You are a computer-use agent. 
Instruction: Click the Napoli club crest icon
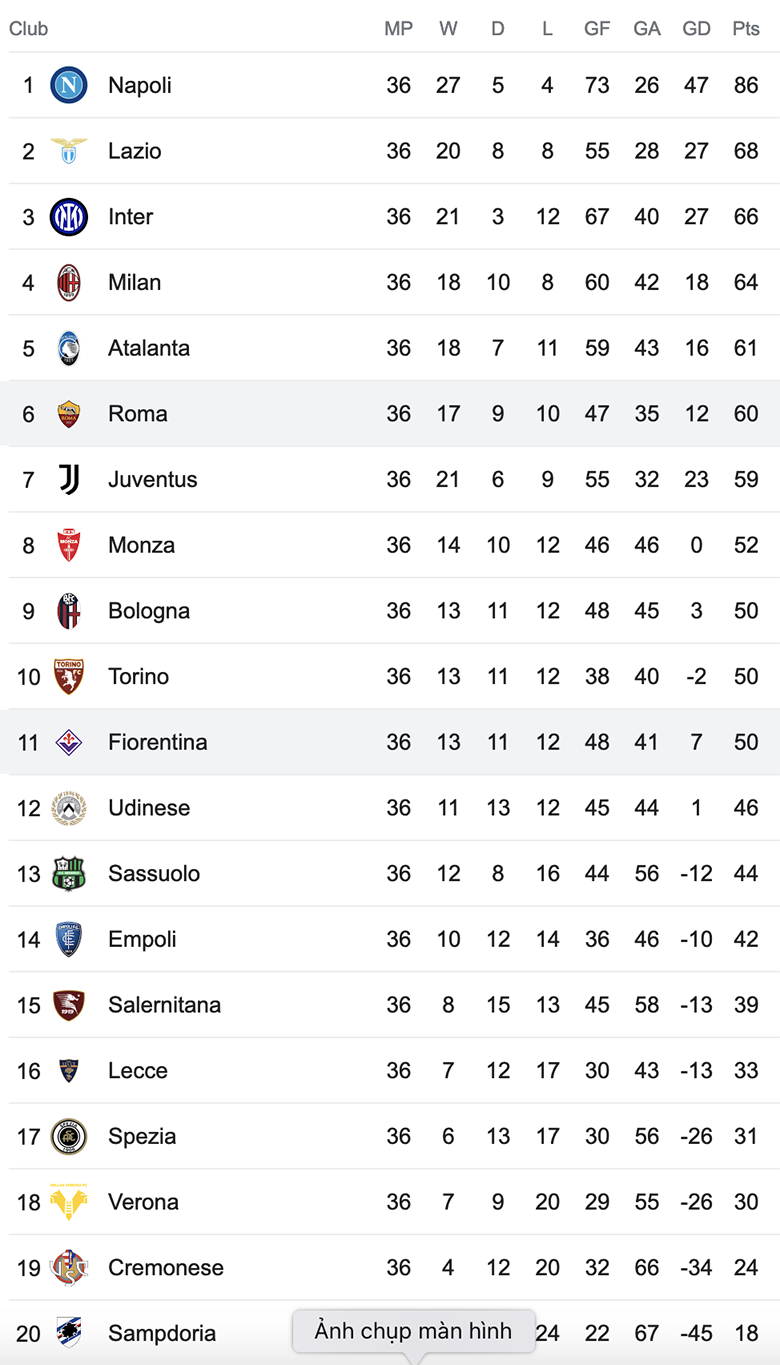click(69, 86)
